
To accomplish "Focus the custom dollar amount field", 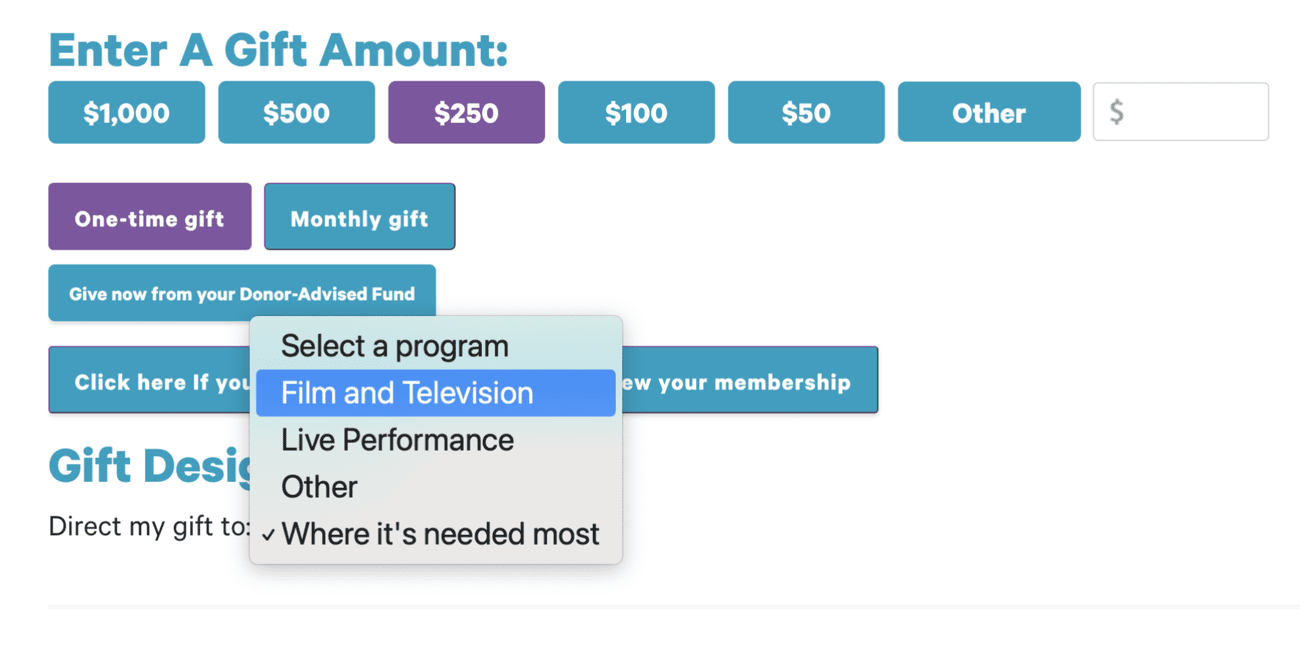I will 1181,112.
